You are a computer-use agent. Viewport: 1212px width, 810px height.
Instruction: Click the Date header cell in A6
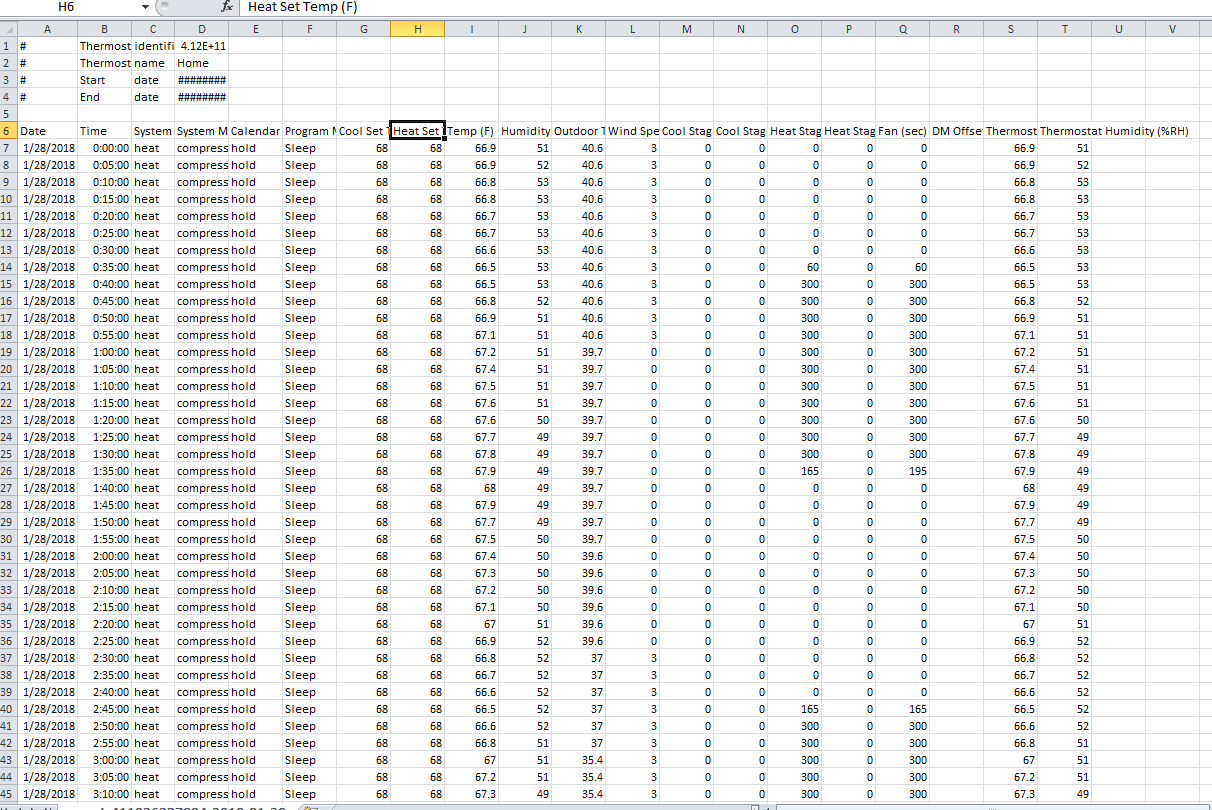(47, 131)
